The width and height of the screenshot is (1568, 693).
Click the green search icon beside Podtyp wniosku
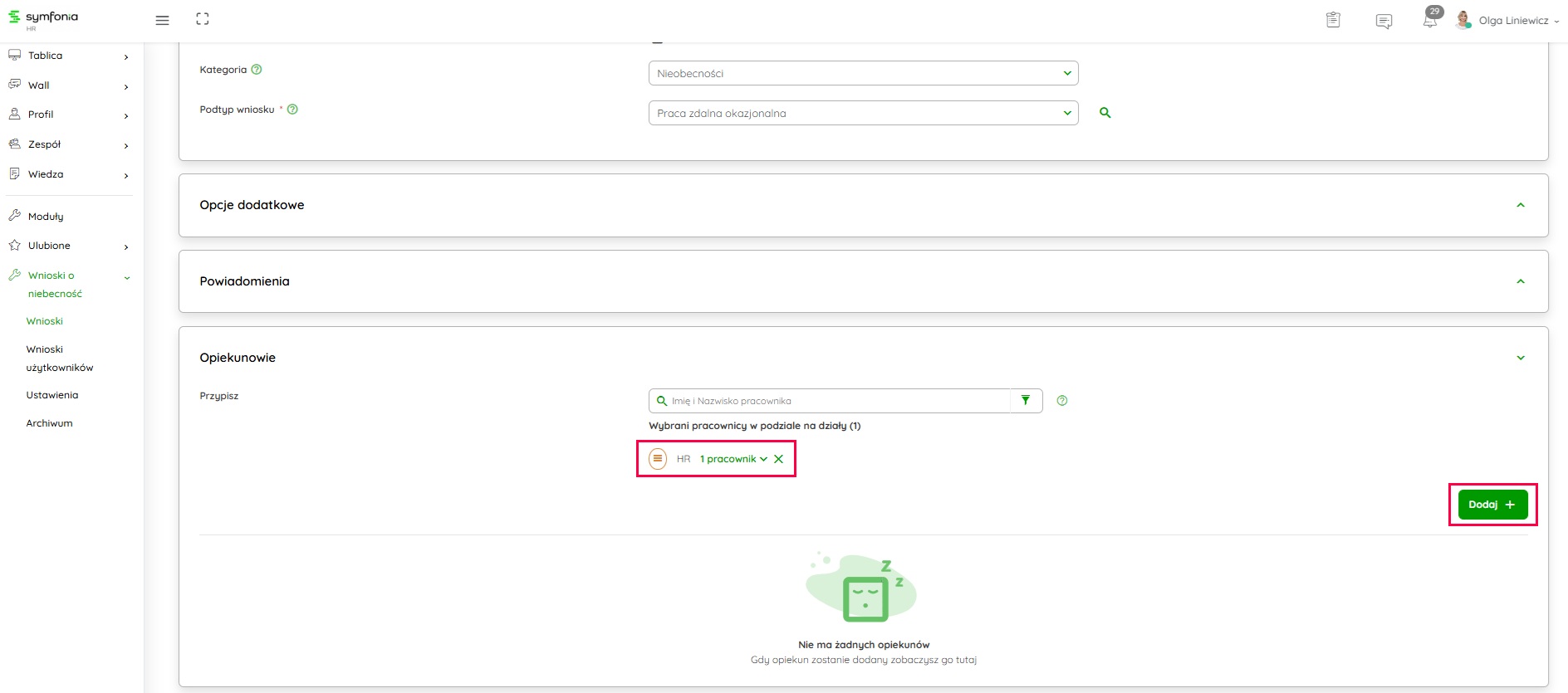tap(1105, 113)
